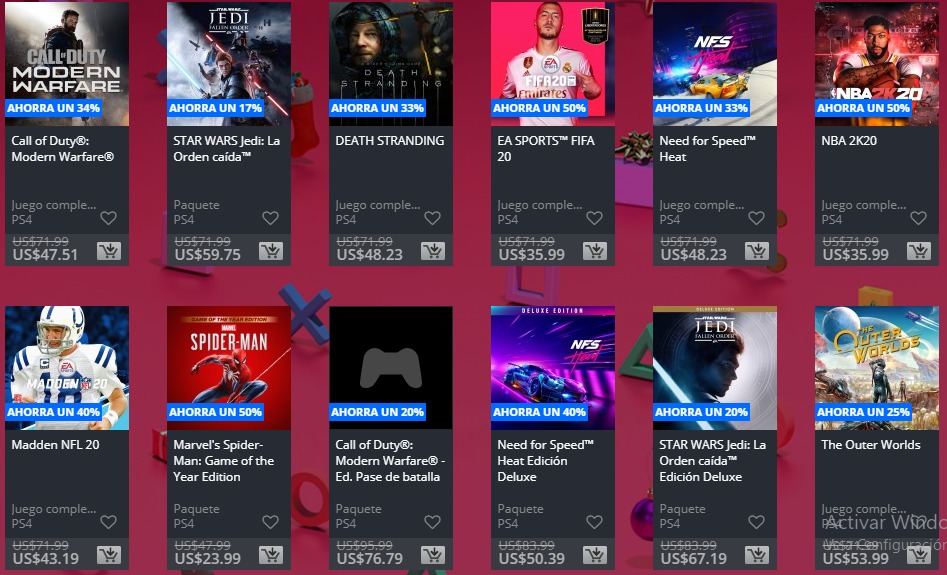Add NBA 2K20 to cart
The height and width of the screenshot is (575, 947).
pyautogui.click(x=918, y=251)
